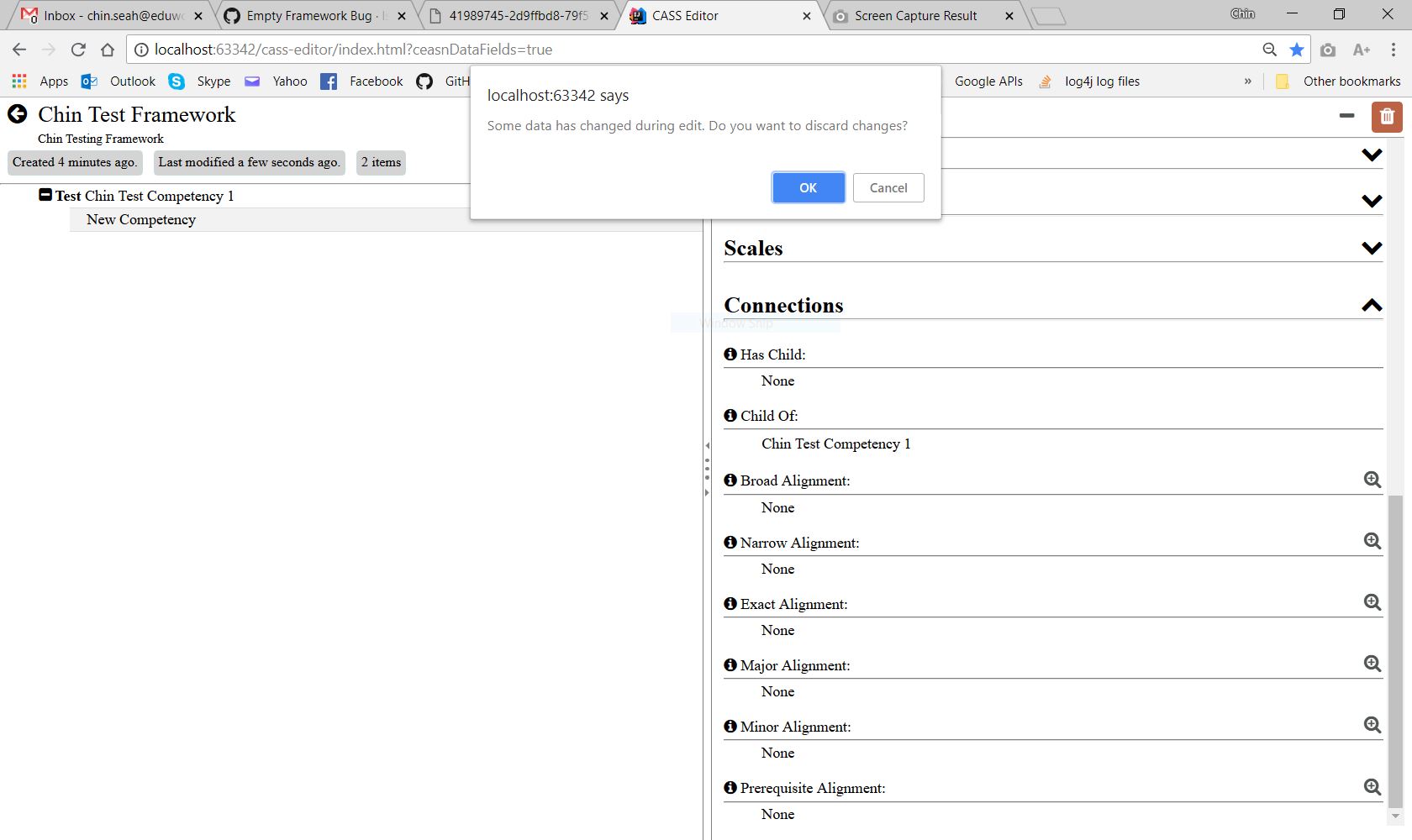This screenshot has height=840, width=1412.
Task: Click the info icon beside Minor Alignment
Action: click(x=730, y=726)
